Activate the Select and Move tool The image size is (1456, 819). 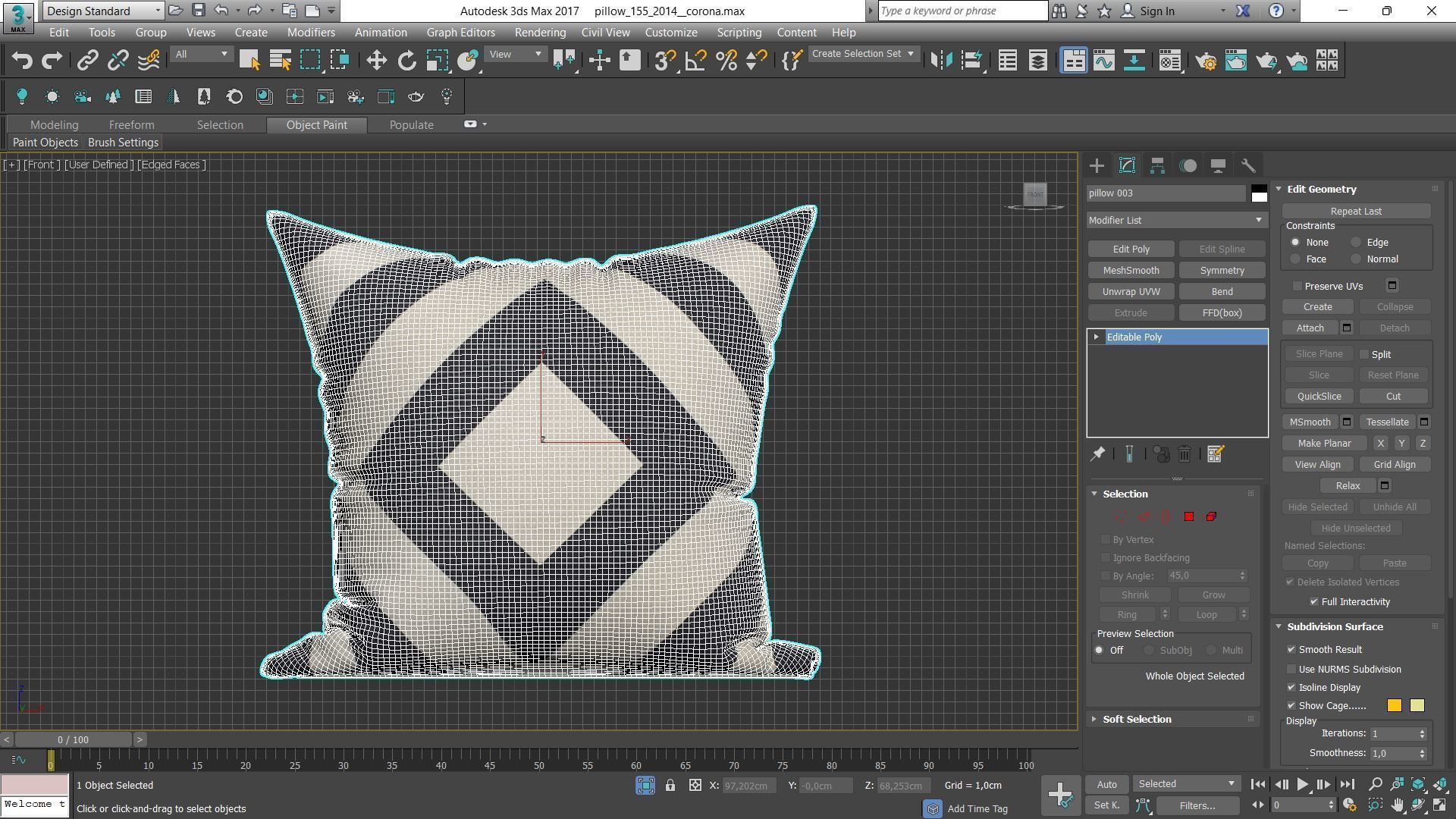point(377,61)
